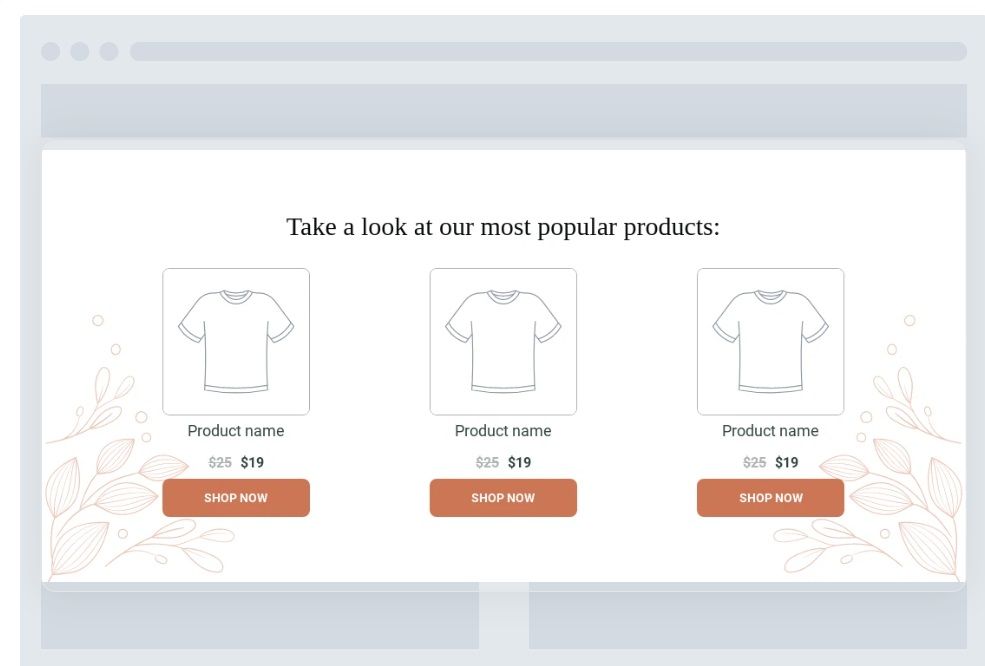Select the third product's name text
Viewport: 985px width, 666px height.
pos(770,431)
